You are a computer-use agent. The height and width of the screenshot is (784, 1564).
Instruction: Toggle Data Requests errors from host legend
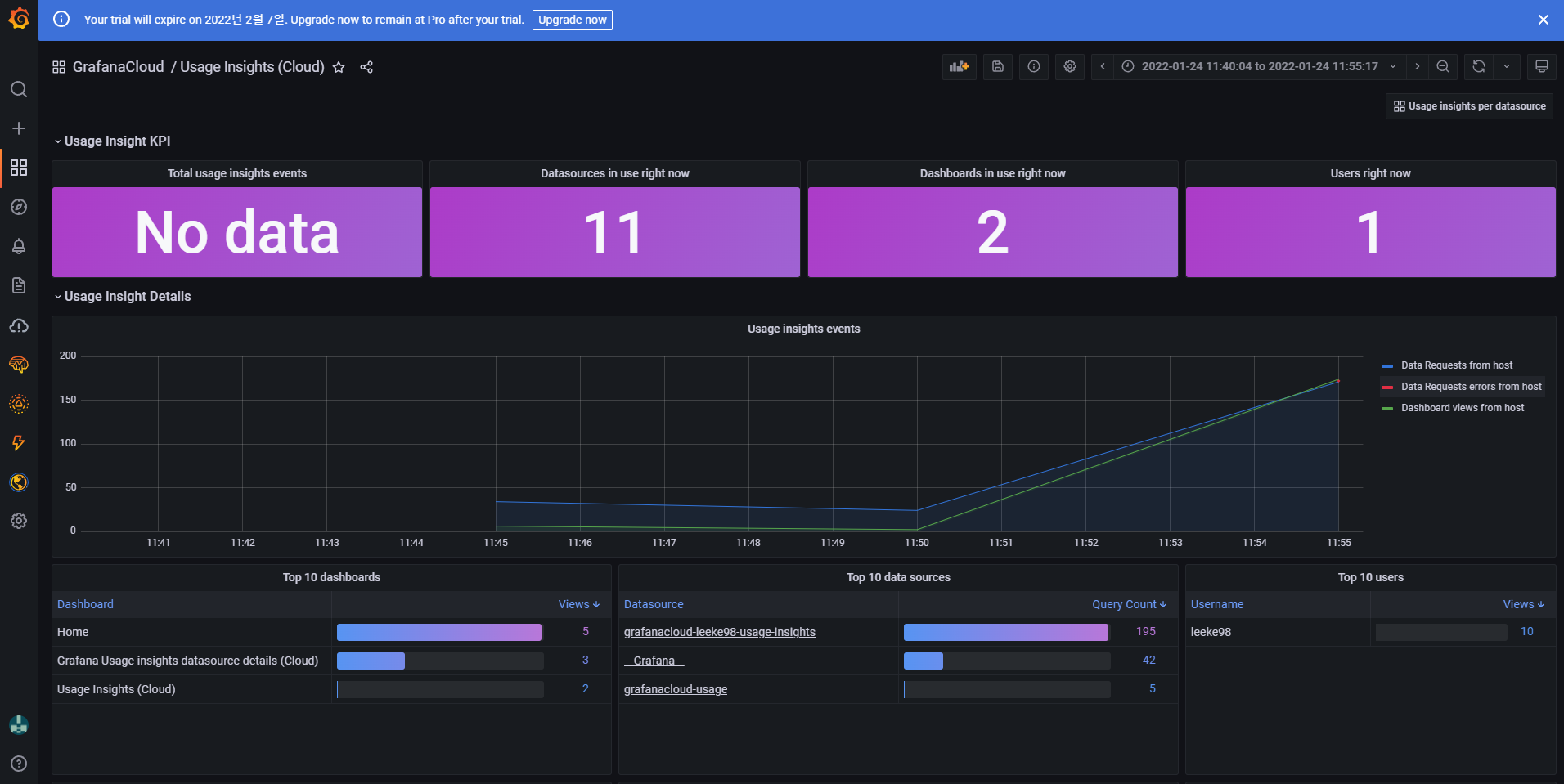(1470, 386)
